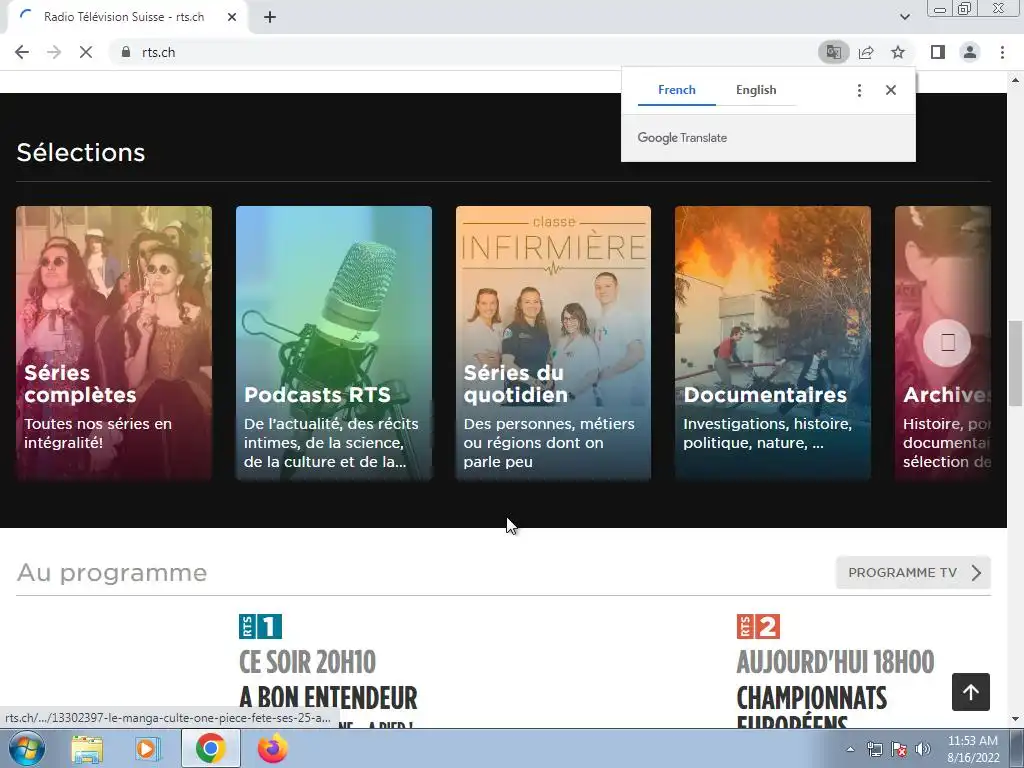Click the padlock site info icon
The image size is (1024, 768).
[126, 52]
